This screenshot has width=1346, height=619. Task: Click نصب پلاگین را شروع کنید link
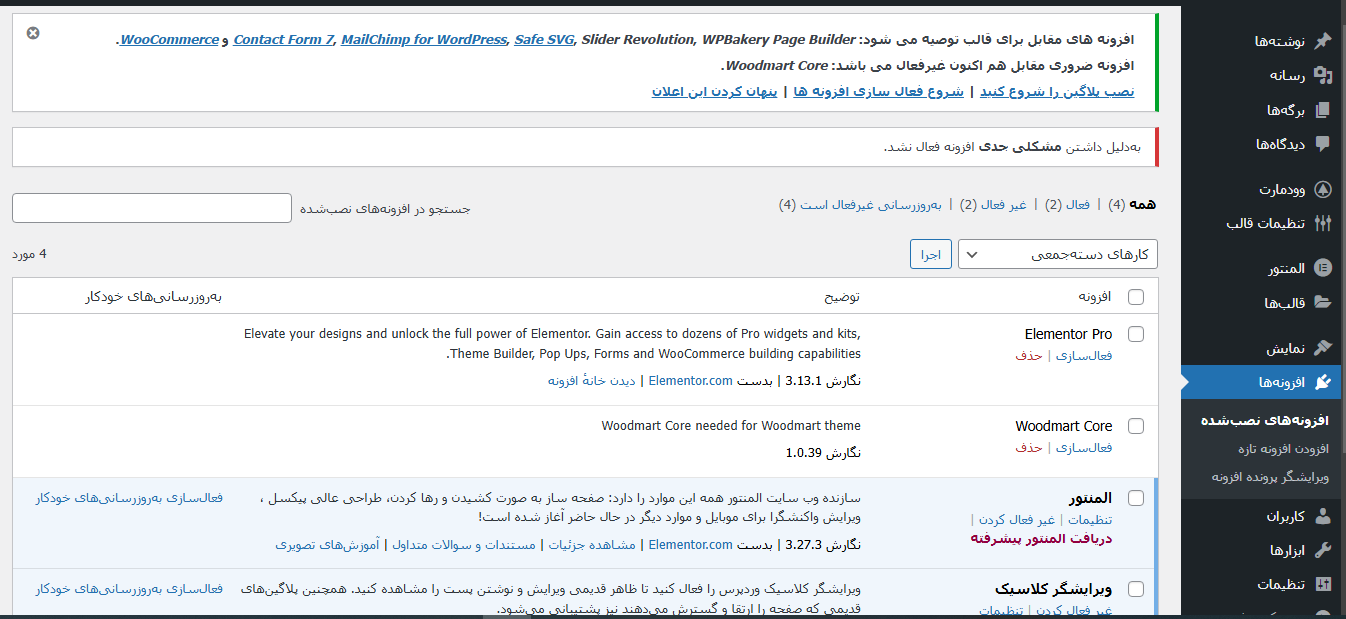pyautogui.click(x=1057, y=91)
